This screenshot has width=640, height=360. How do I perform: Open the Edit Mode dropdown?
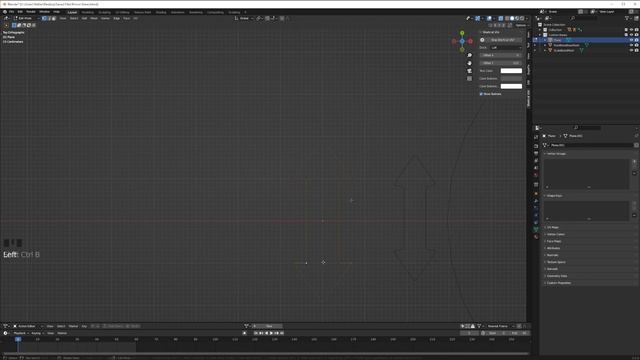pyautogui.click(x=27, y=18)
